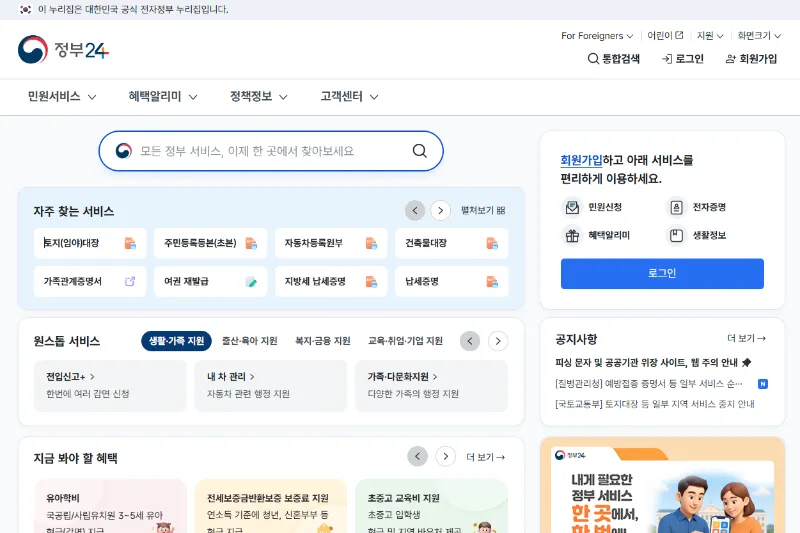Viewport: 800px width, 533px height.
Task: Click the document icon in the 납세증명 card
Action: coord(492,282)
